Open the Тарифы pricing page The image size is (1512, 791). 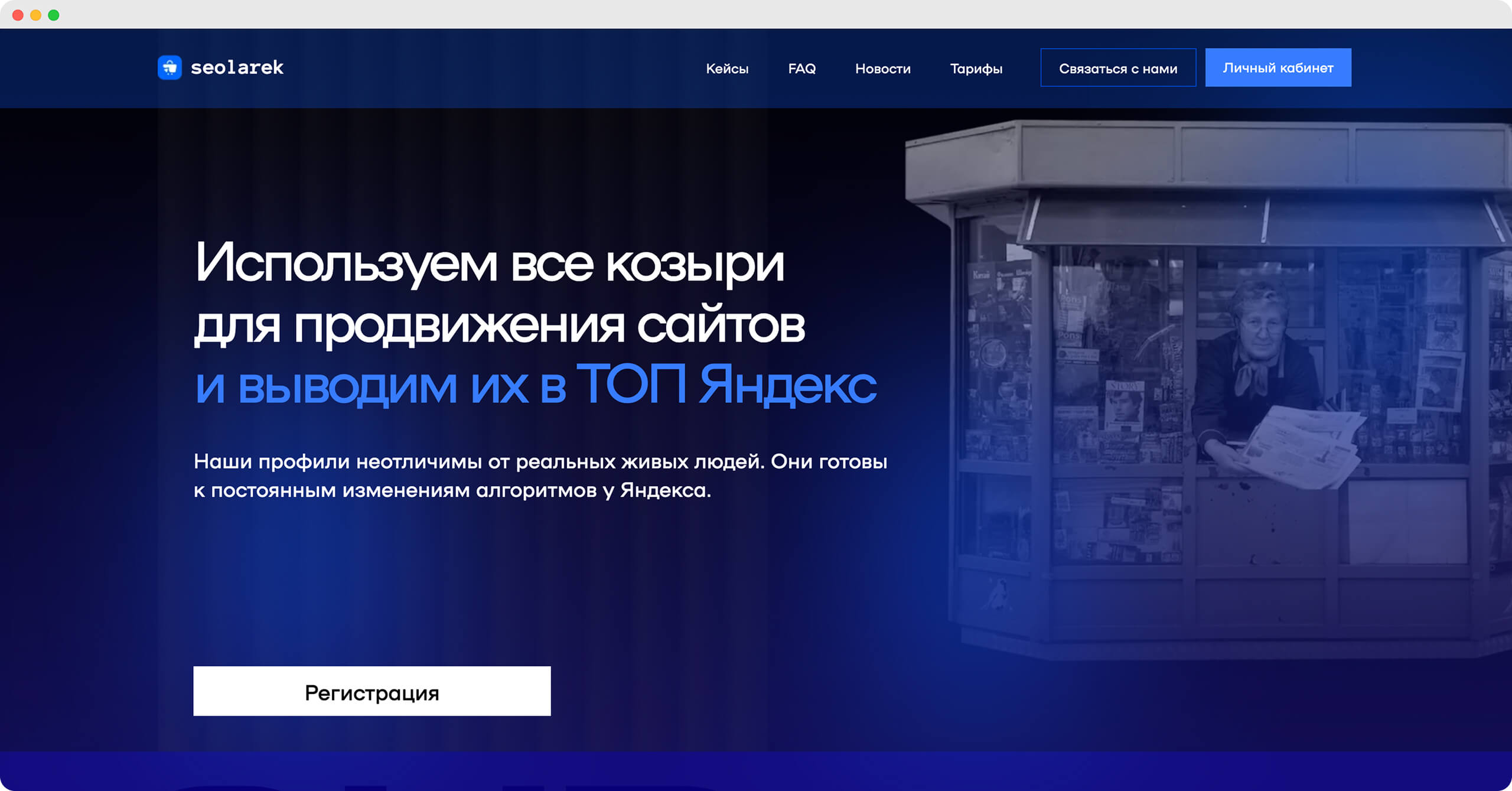point(976,69)
